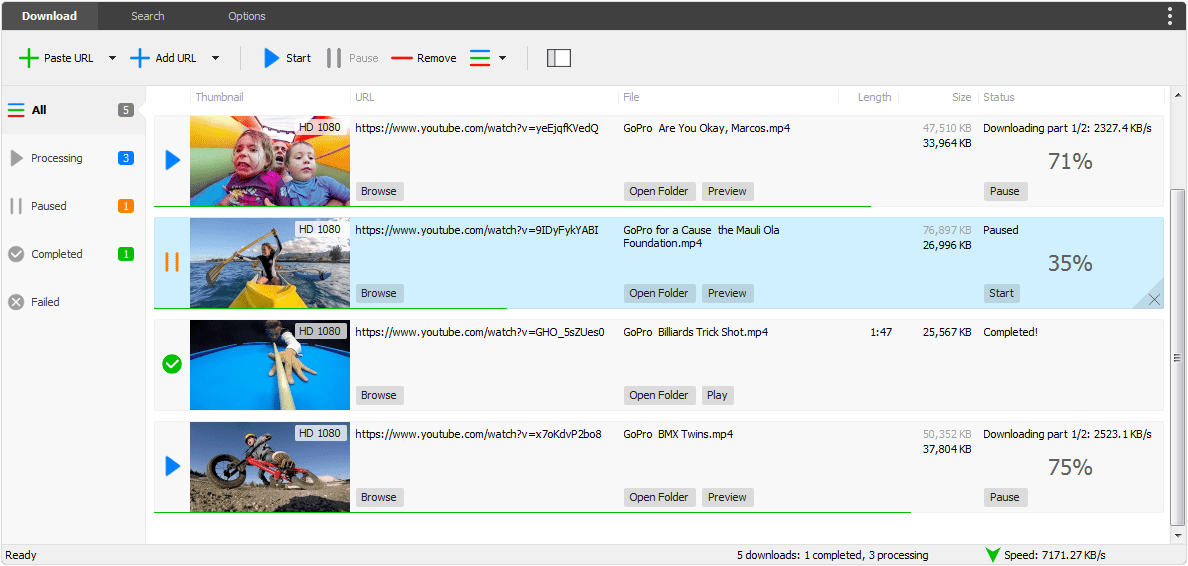1188x566 pixels.
Task: Click Browse button for Marcos video
Action: click(380, 191)
